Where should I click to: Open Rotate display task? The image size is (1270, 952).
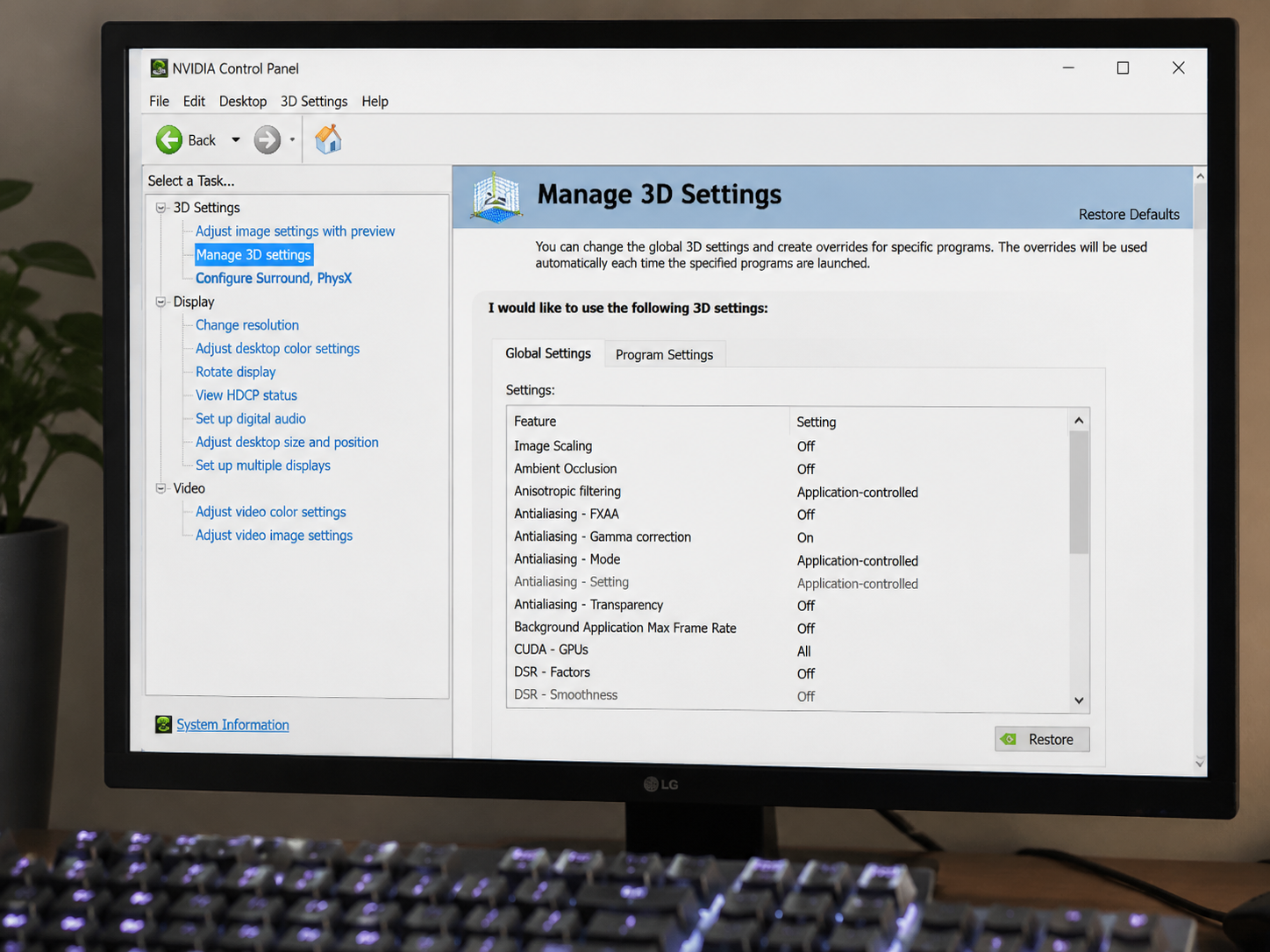coord(235,372)
